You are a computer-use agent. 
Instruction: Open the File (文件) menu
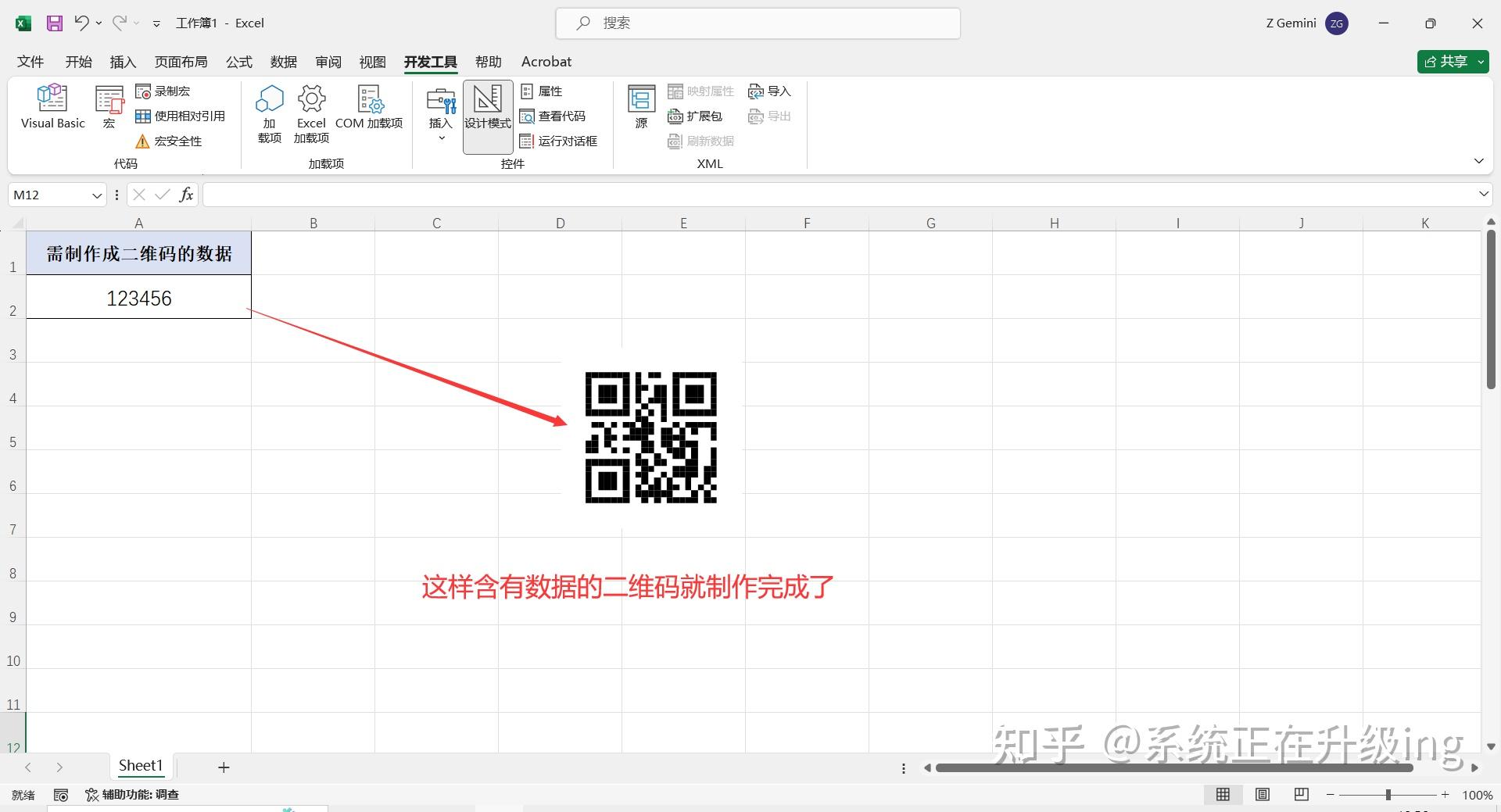click(x=30, y=62)
